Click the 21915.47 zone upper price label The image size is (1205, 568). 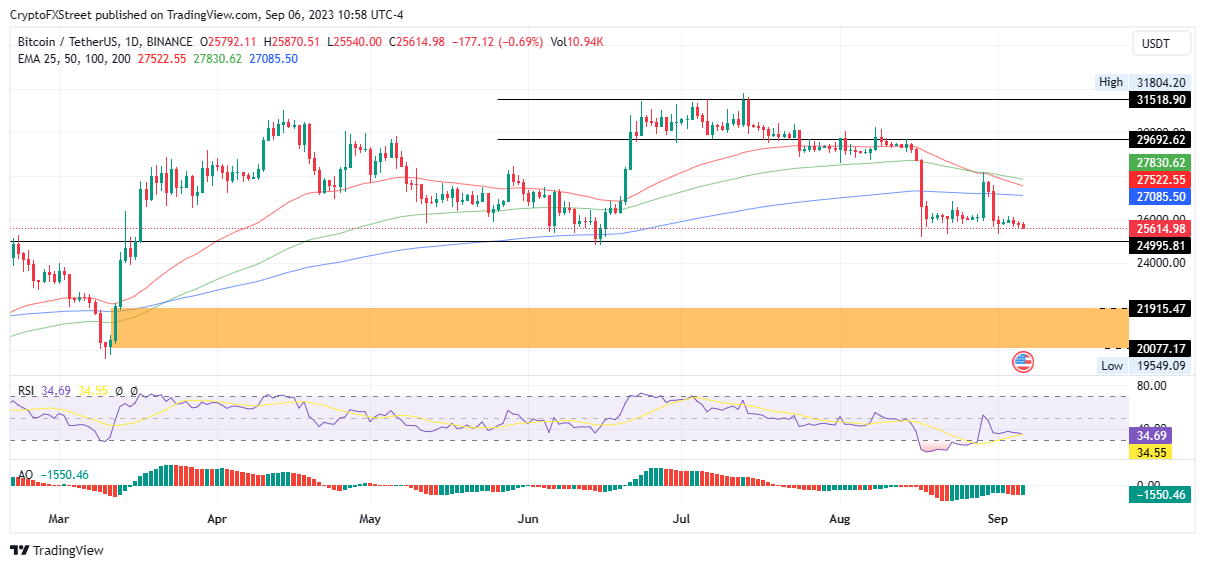1159,308
